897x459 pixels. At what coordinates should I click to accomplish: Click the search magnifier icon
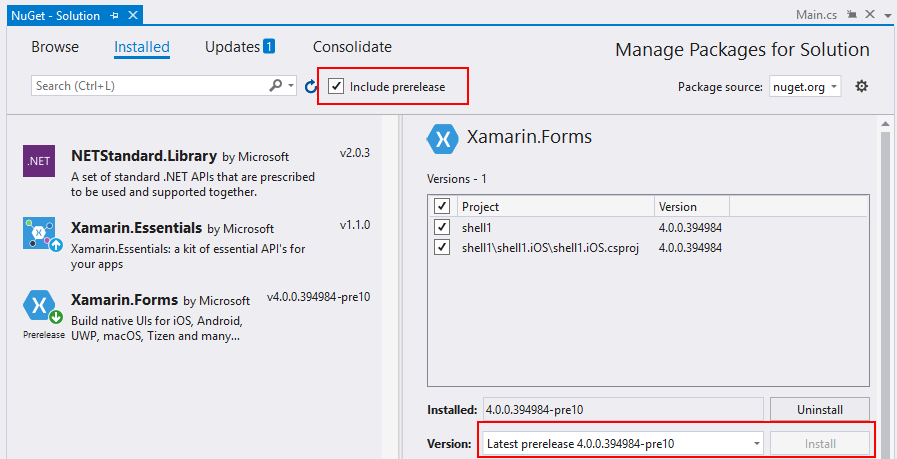(x=276, y=86)
